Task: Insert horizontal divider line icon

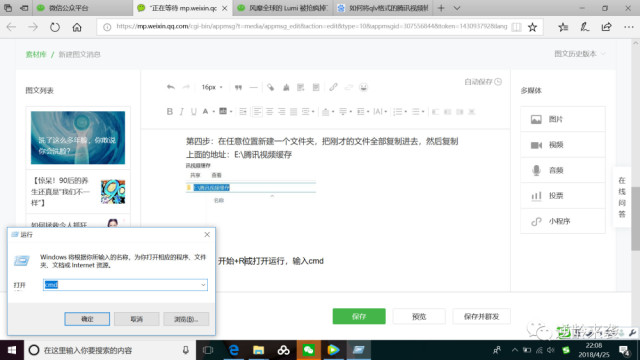Action: coord(253,87)
